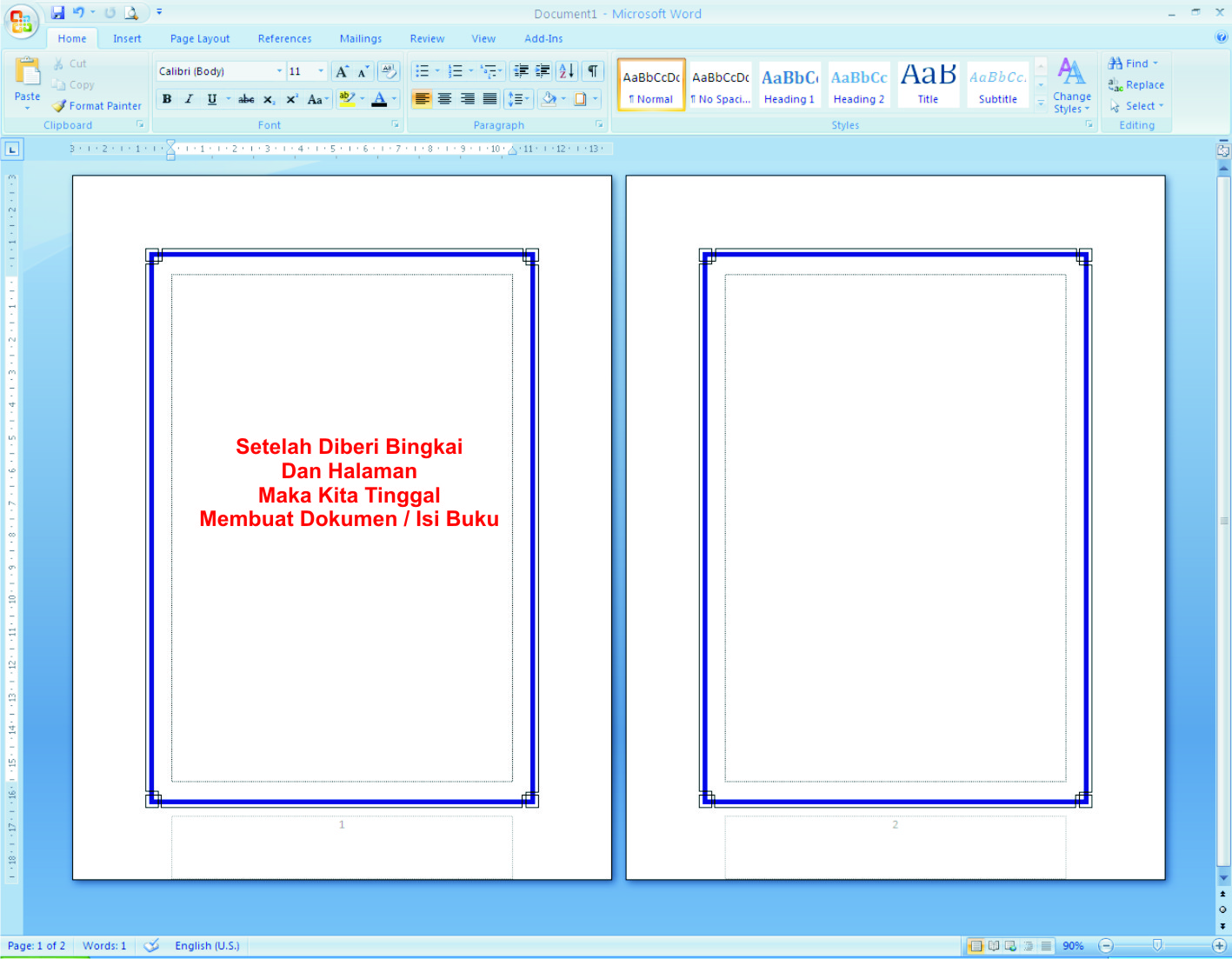Screen dimensions: 1232x959
Task: Go to the next page via double-arrow
Action: click(1223, 927)
